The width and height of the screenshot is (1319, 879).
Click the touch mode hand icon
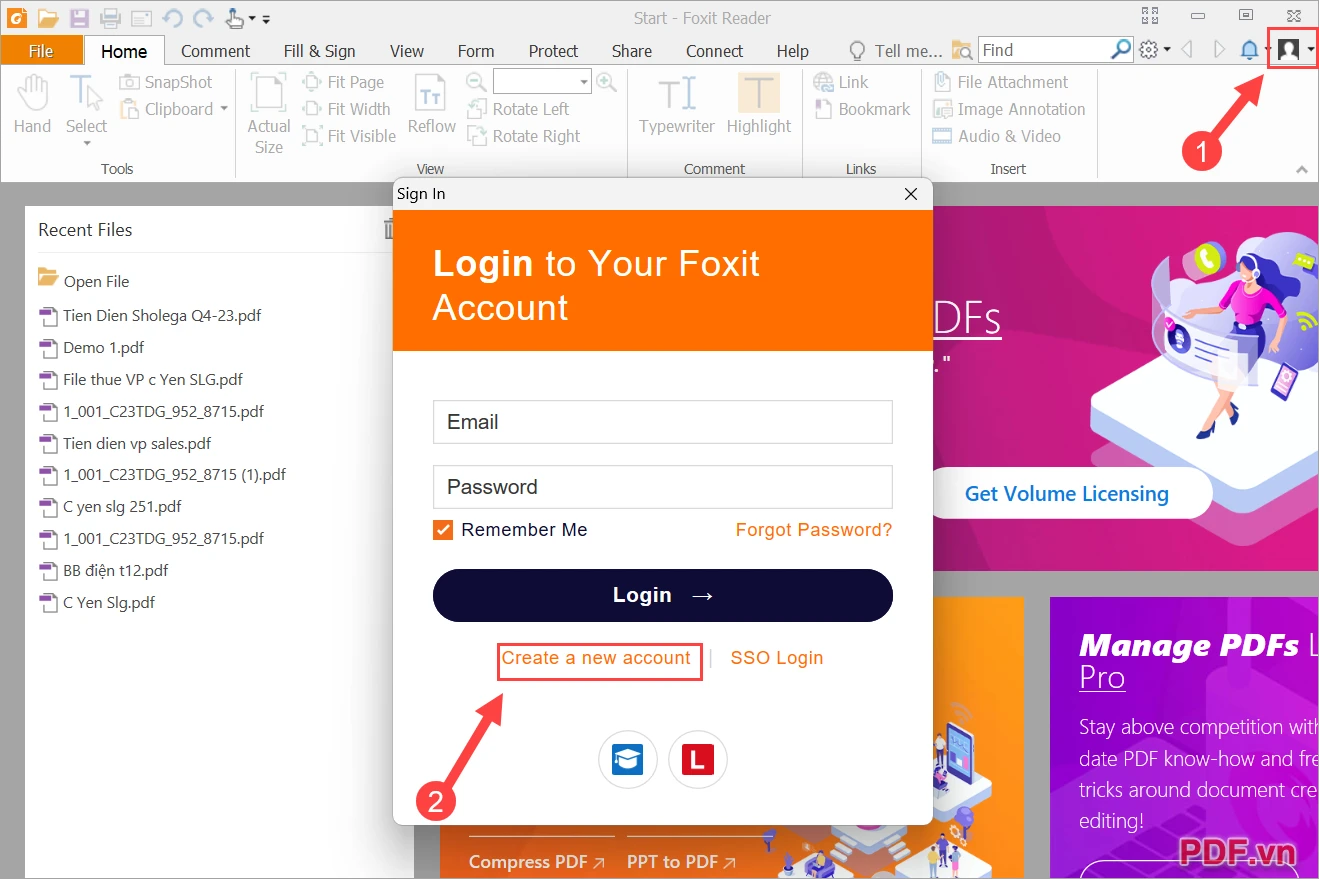click(x=234, y=18)
